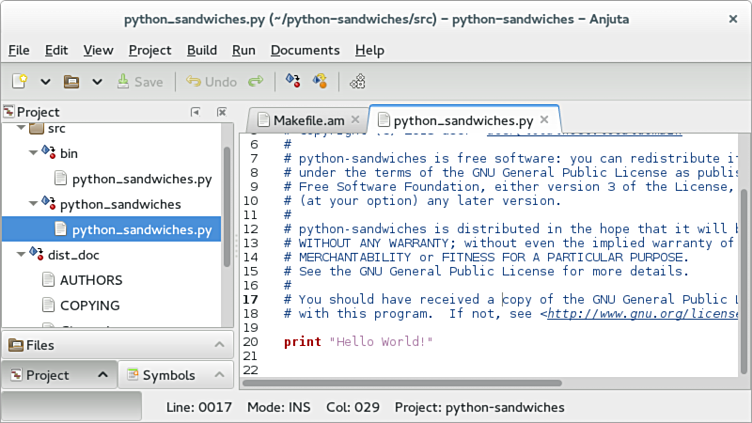Click the toolbar icon left of the gears icon
The image size is (752, 423).
320,81
